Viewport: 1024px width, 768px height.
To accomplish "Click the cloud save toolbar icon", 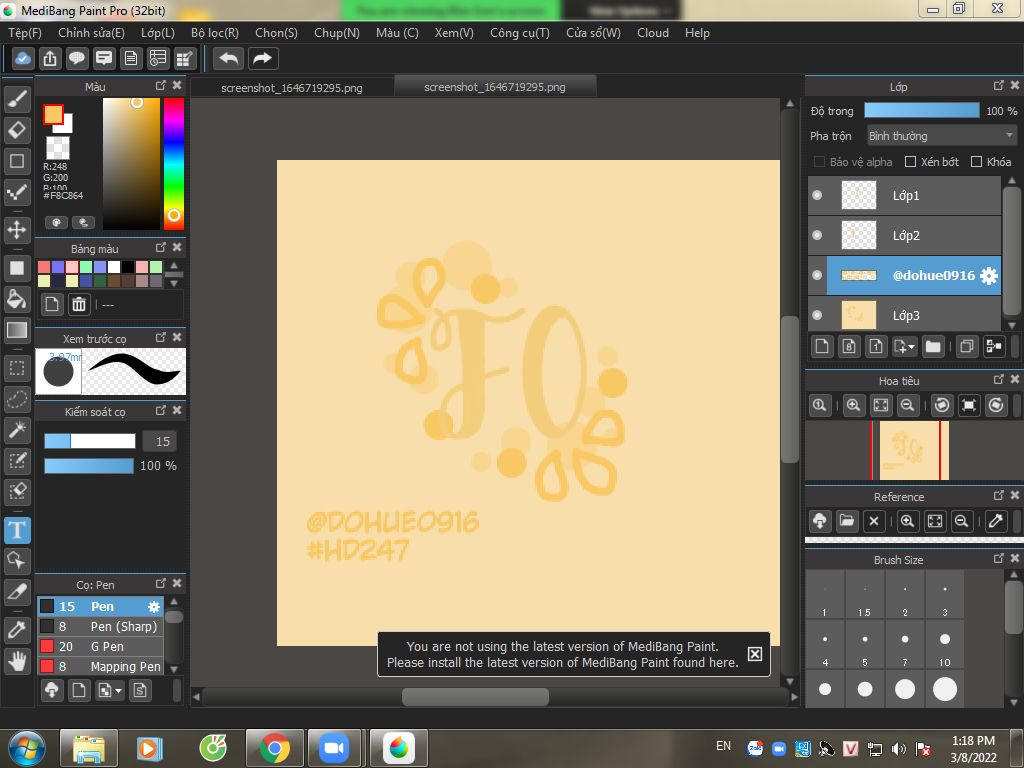I will tap(22, 59).
